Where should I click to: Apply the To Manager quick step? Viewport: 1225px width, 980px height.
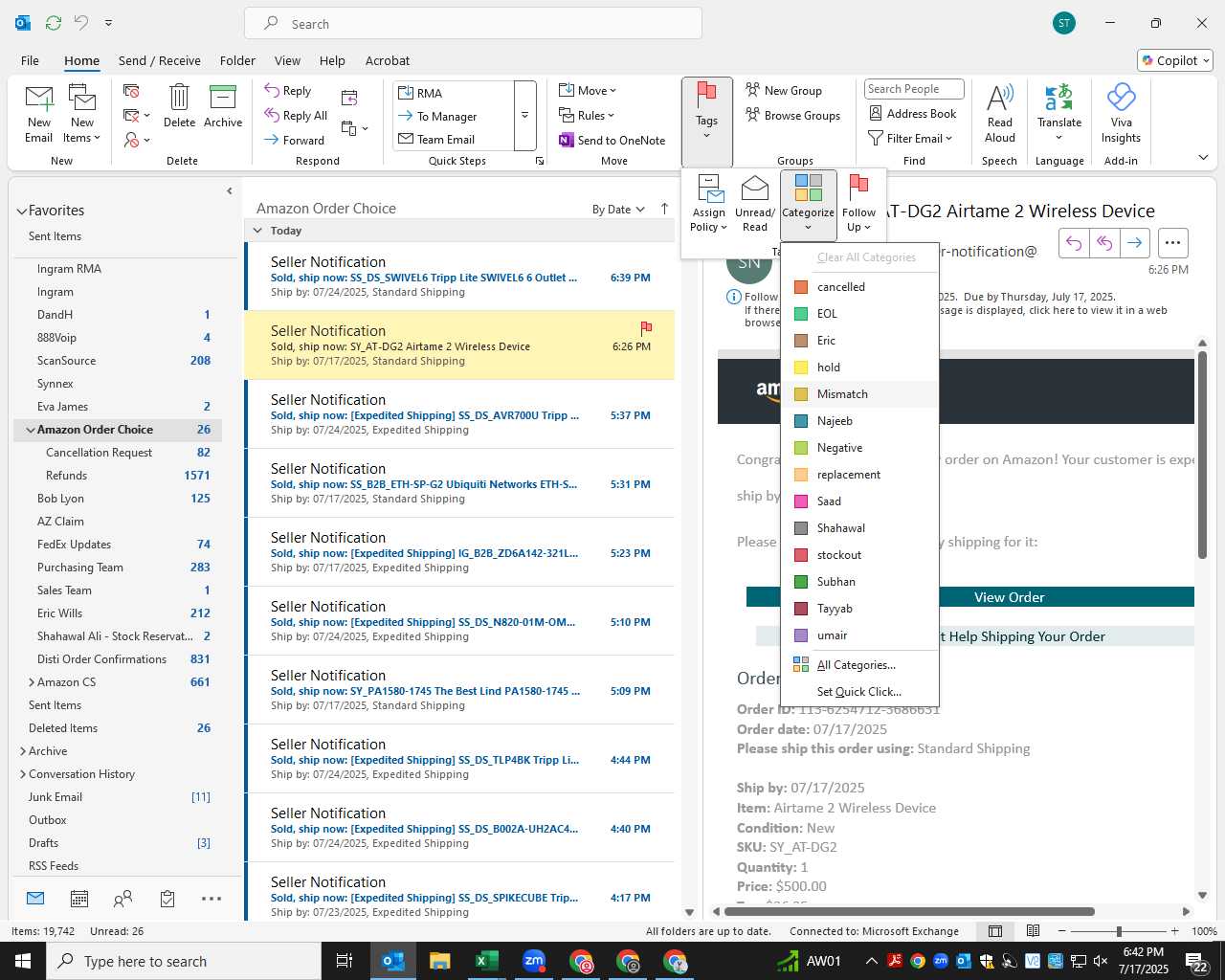point(455,116)
